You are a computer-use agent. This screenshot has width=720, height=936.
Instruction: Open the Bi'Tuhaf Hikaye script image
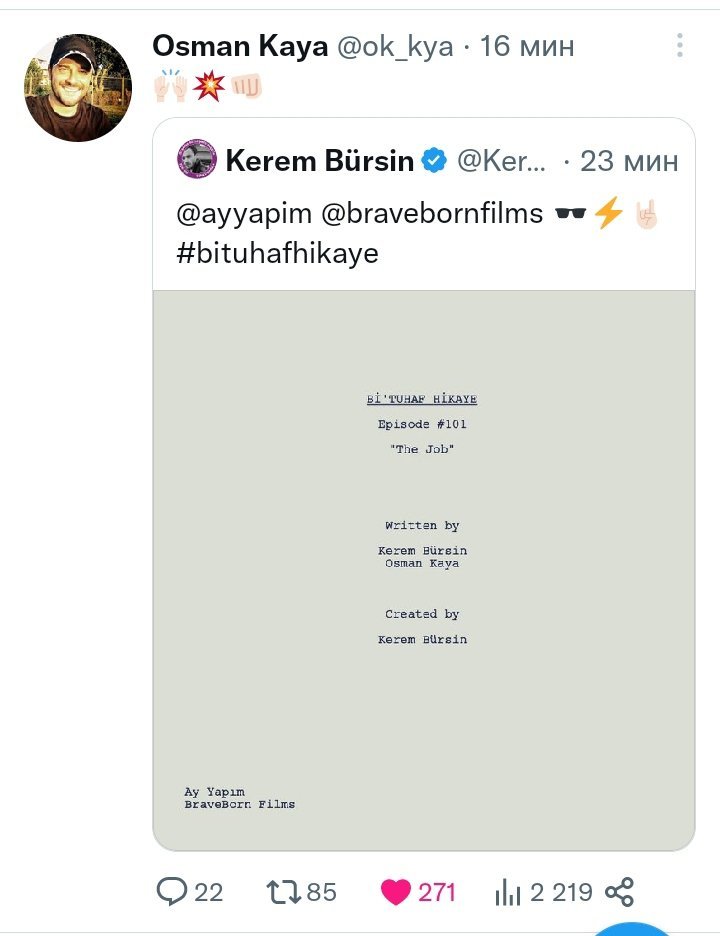[x=424, y=570]
